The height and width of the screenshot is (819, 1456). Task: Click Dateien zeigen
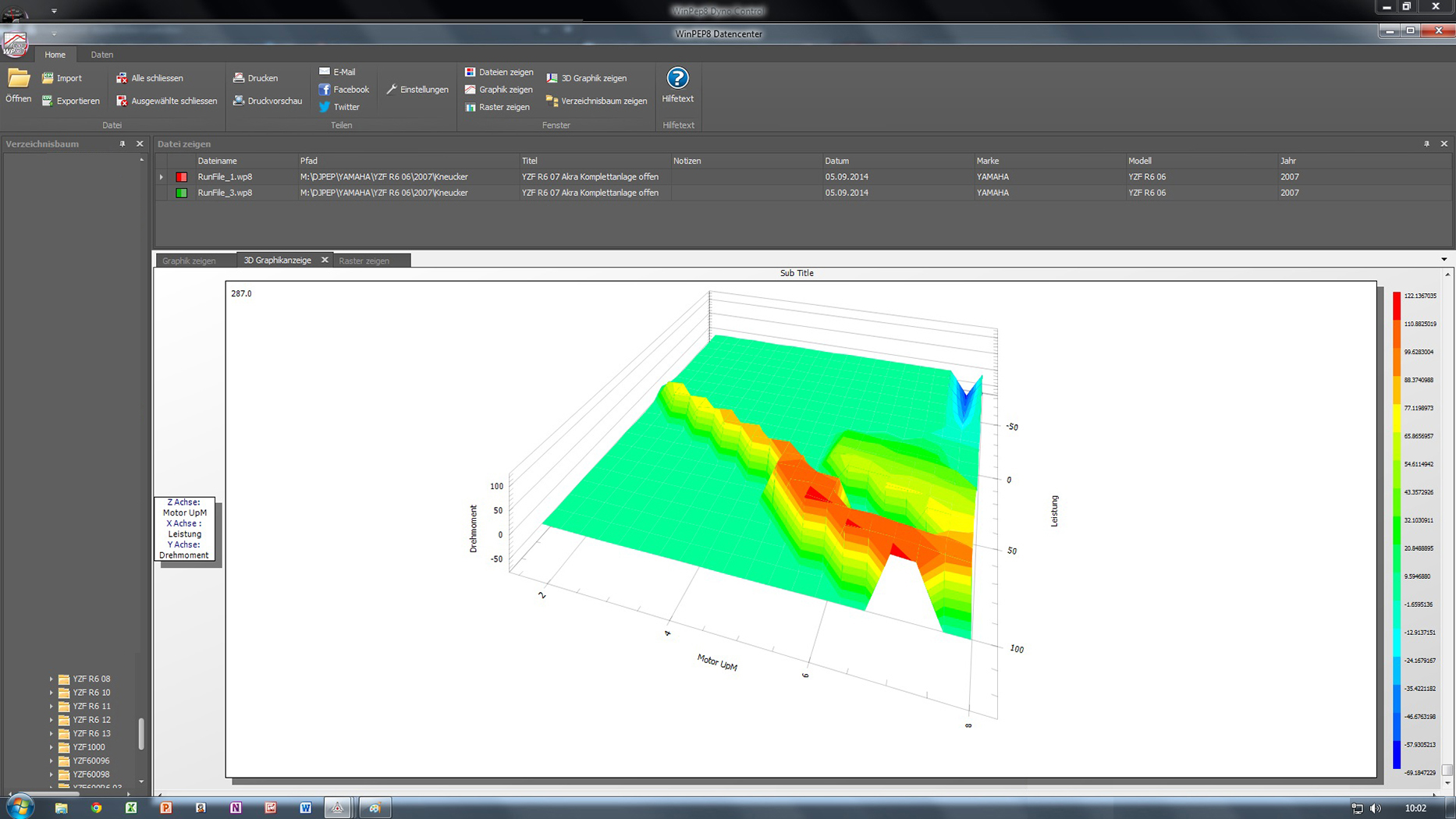(x=499, y=72)
